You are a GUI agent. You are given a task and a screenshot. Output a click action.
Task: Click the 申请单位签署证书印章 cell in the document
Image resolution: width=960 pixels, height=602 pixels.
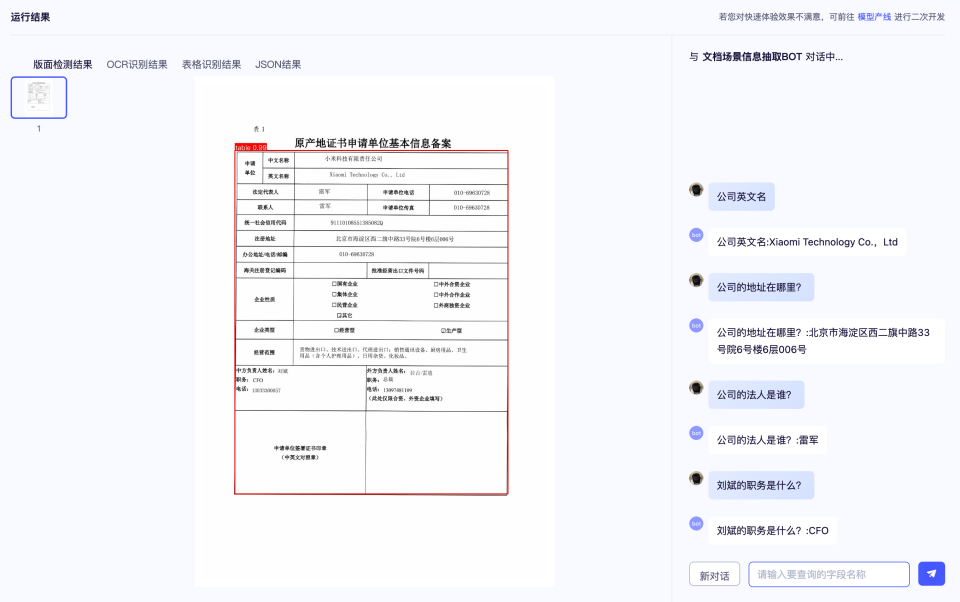coord(300,453)
